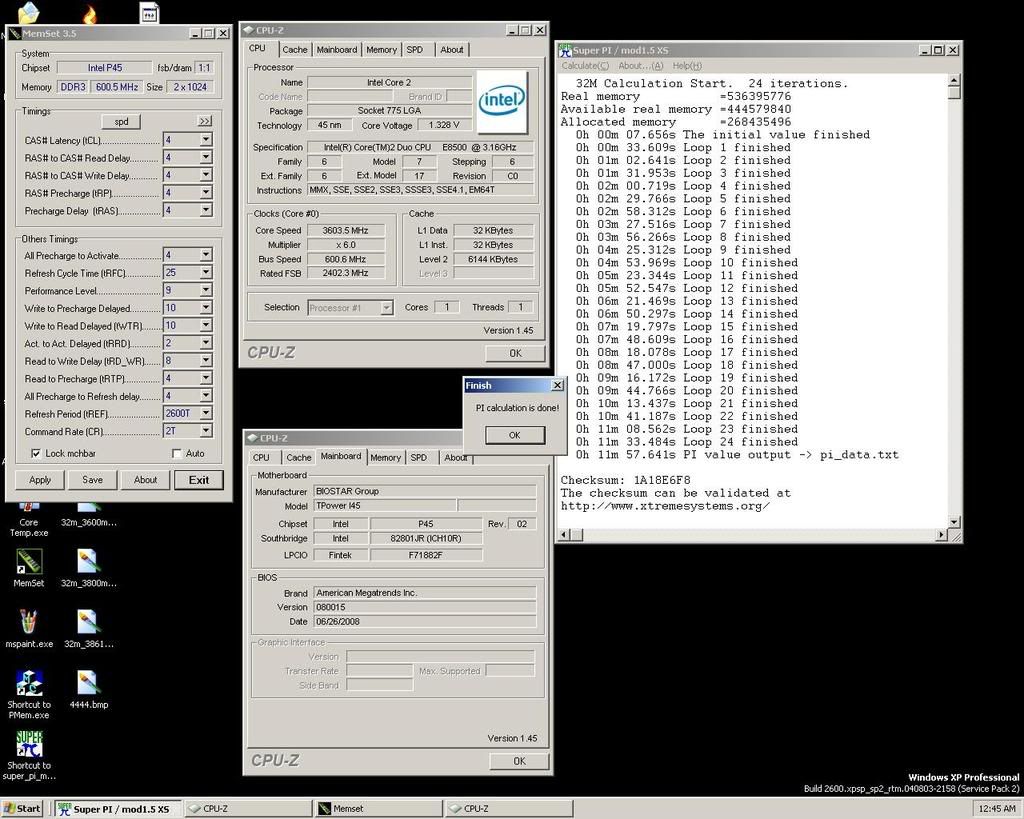The image size is (1024, 819).
Task: Open the RAS# Precharge (tRP) dropdown
Action: pos(206,193)
